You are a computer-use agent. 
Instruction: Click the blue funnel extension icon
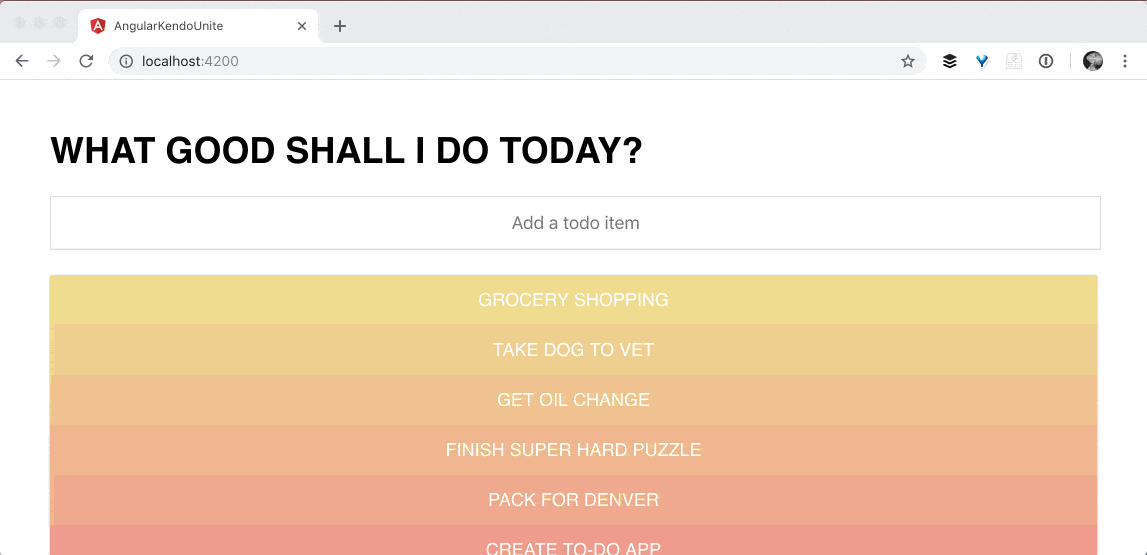point(982,61)
